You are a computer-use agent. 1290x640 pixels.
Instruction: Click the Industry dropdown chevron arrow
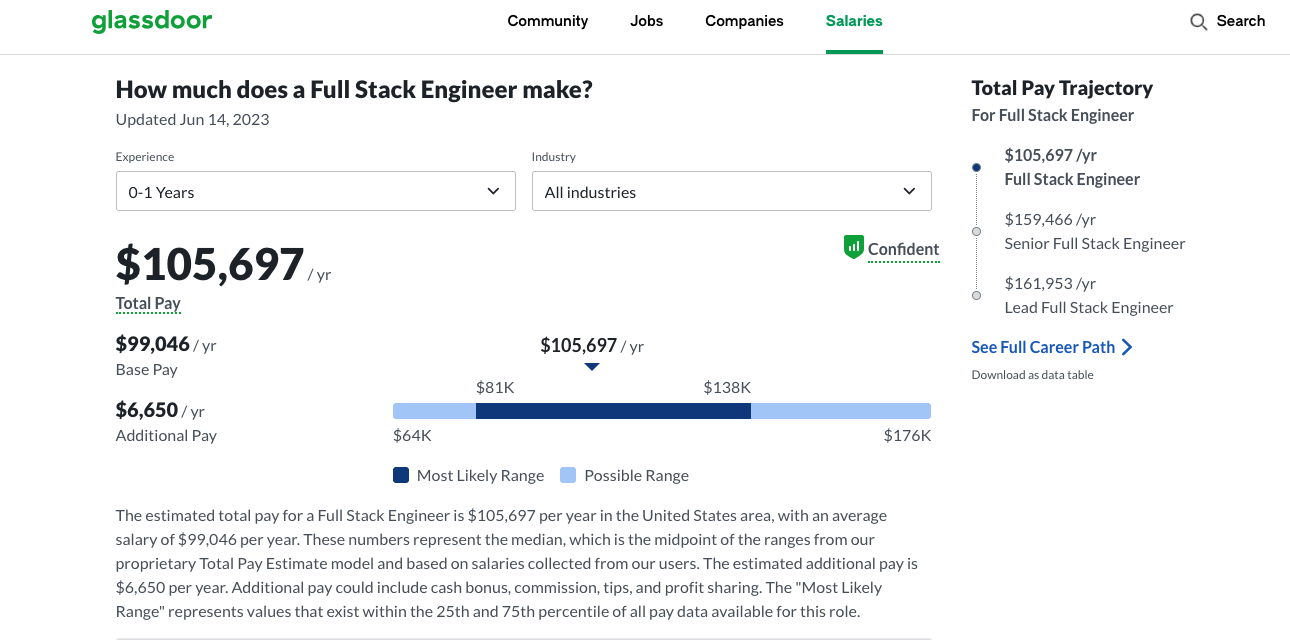click(x=909, y=191)
